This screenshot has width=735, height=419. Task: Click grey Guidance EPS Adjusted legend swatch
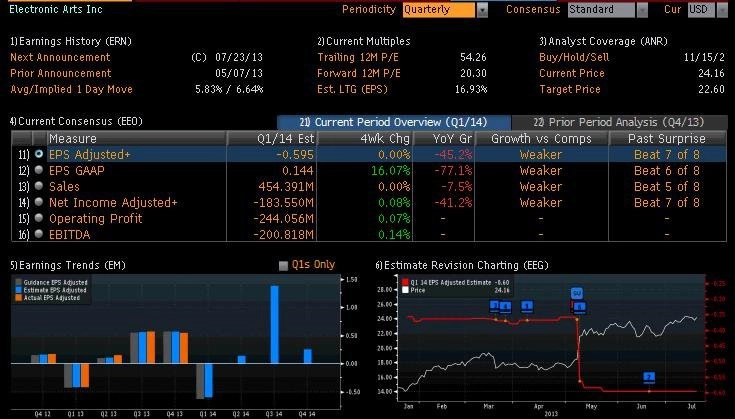click(x=18, y=283)
